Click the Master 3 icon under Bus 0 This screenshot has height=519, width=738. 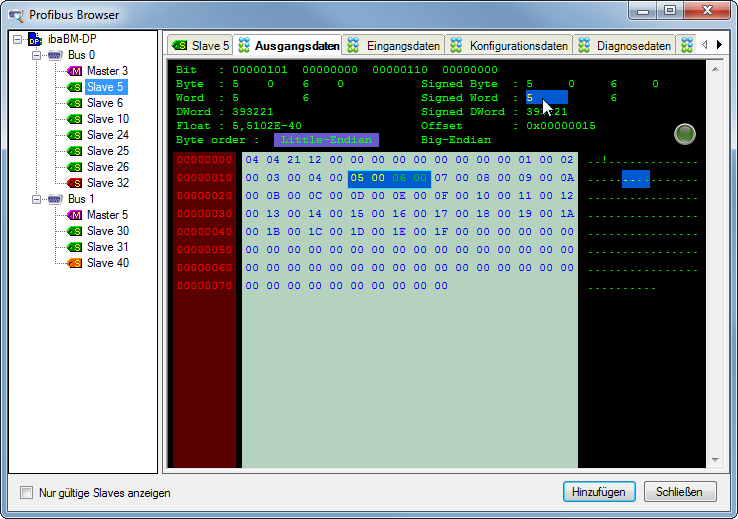75,71
